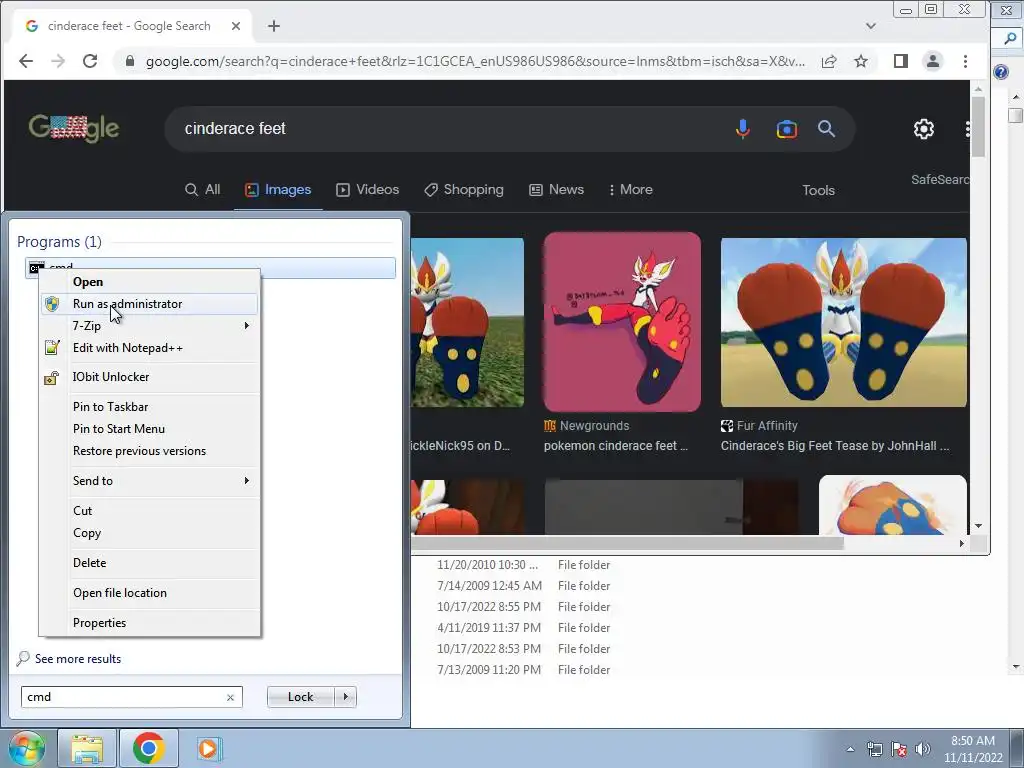
Task: Click Chrome page horizontal scrollbar
Action: [x=627, y=543]
